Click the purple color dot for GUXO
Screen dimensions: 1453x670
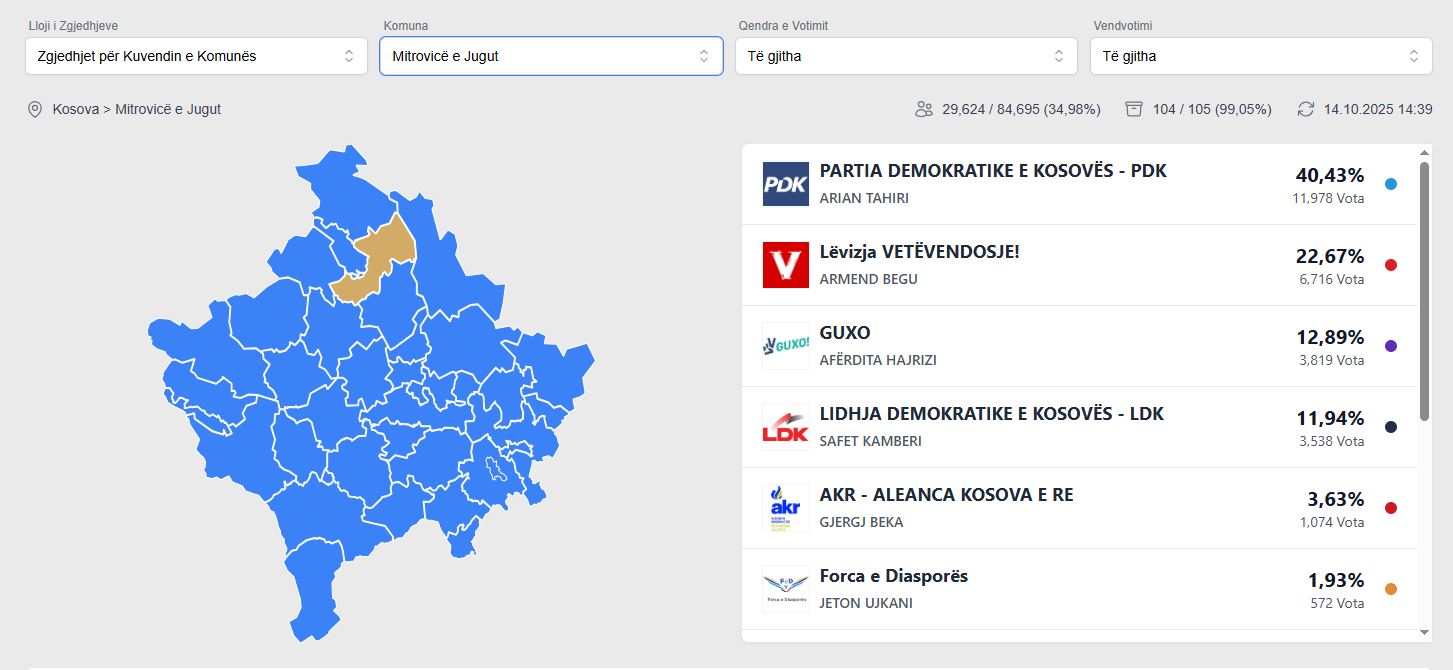[1391, 346]
